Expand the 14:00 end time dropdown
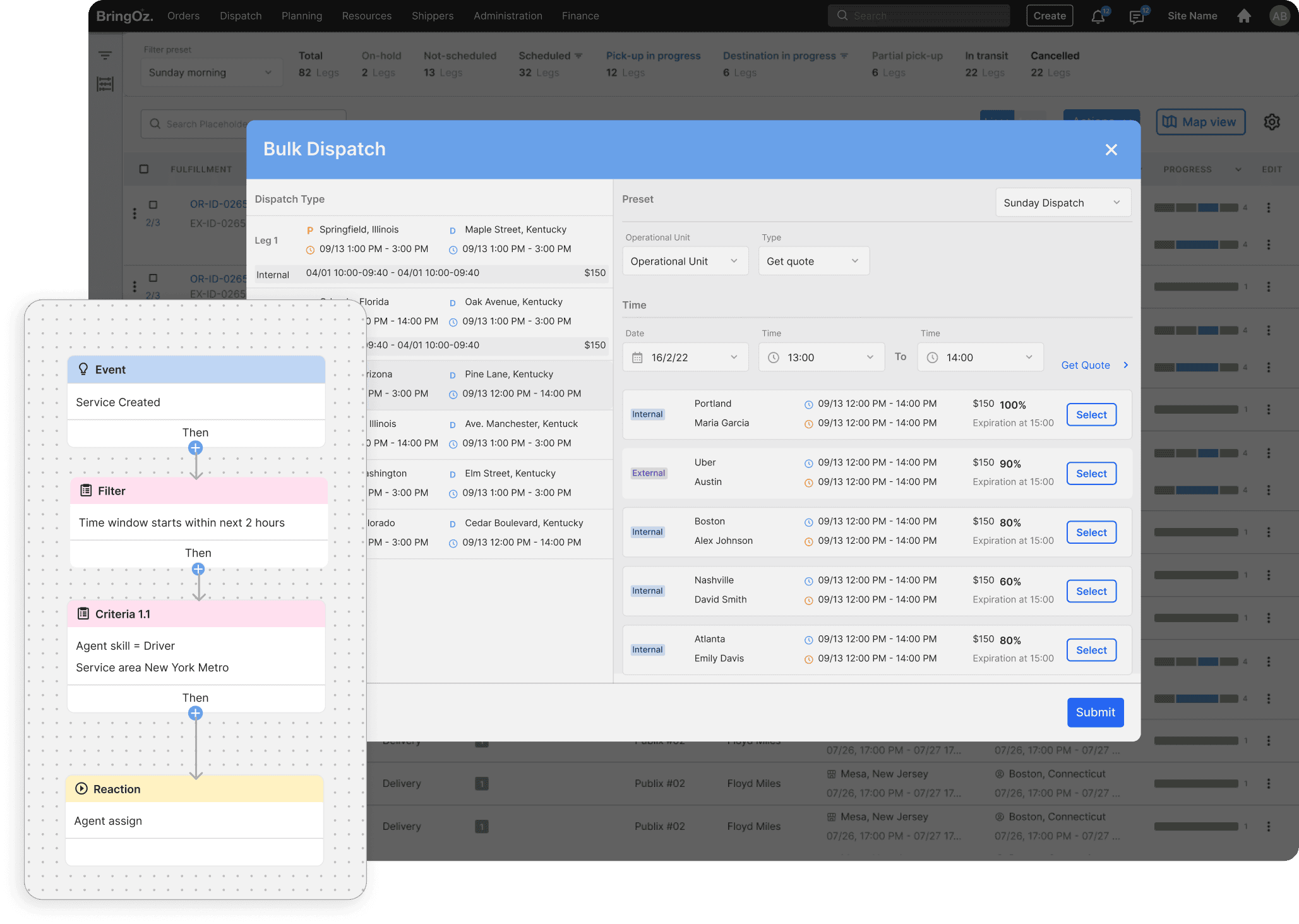 click(x=980, y=357)
